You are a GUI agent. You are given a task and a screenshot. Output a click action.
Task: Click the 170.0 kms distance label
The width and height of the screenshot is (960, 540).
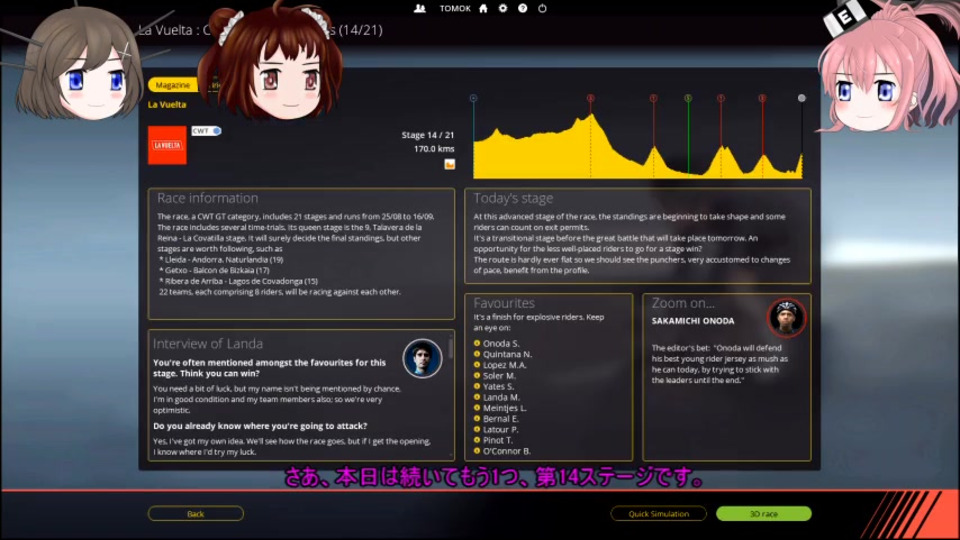pos(434,149)
